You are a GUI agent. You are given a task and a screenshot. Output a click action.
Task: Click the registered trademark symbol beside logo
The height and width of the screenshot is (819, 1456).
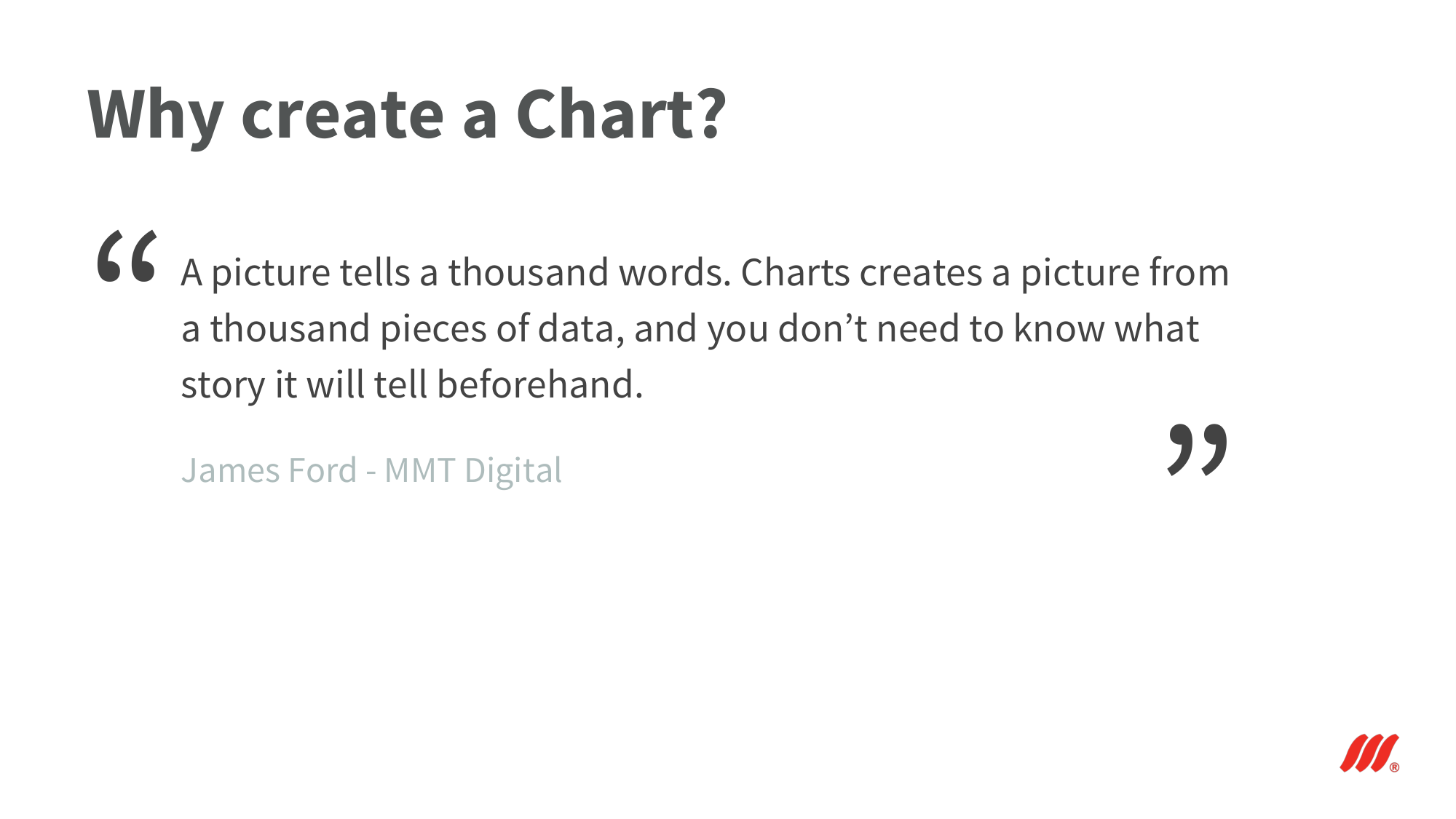tap(1394, 767)
